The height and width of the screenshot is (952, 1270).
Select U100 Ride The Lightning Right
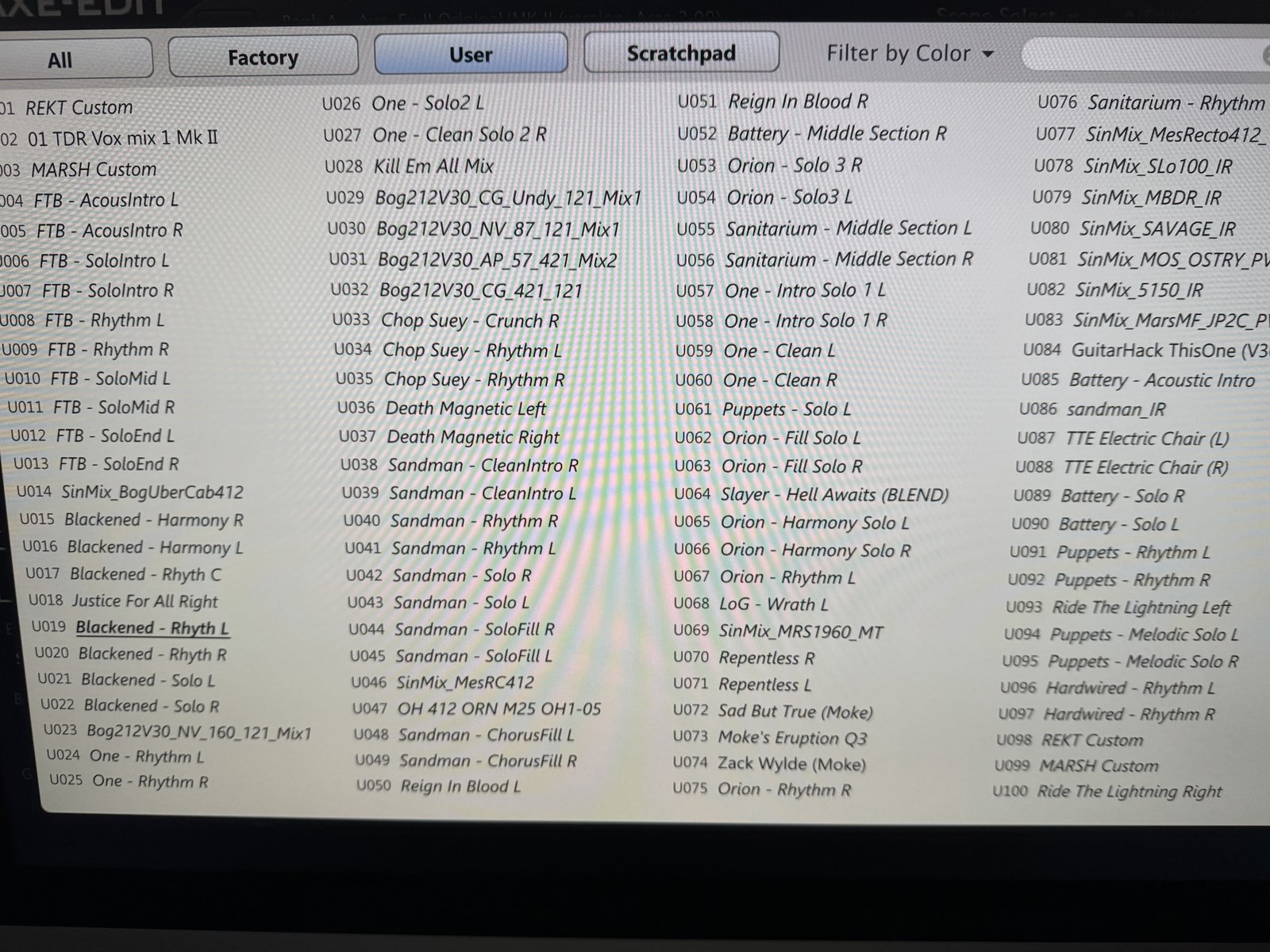[1107, 791]
